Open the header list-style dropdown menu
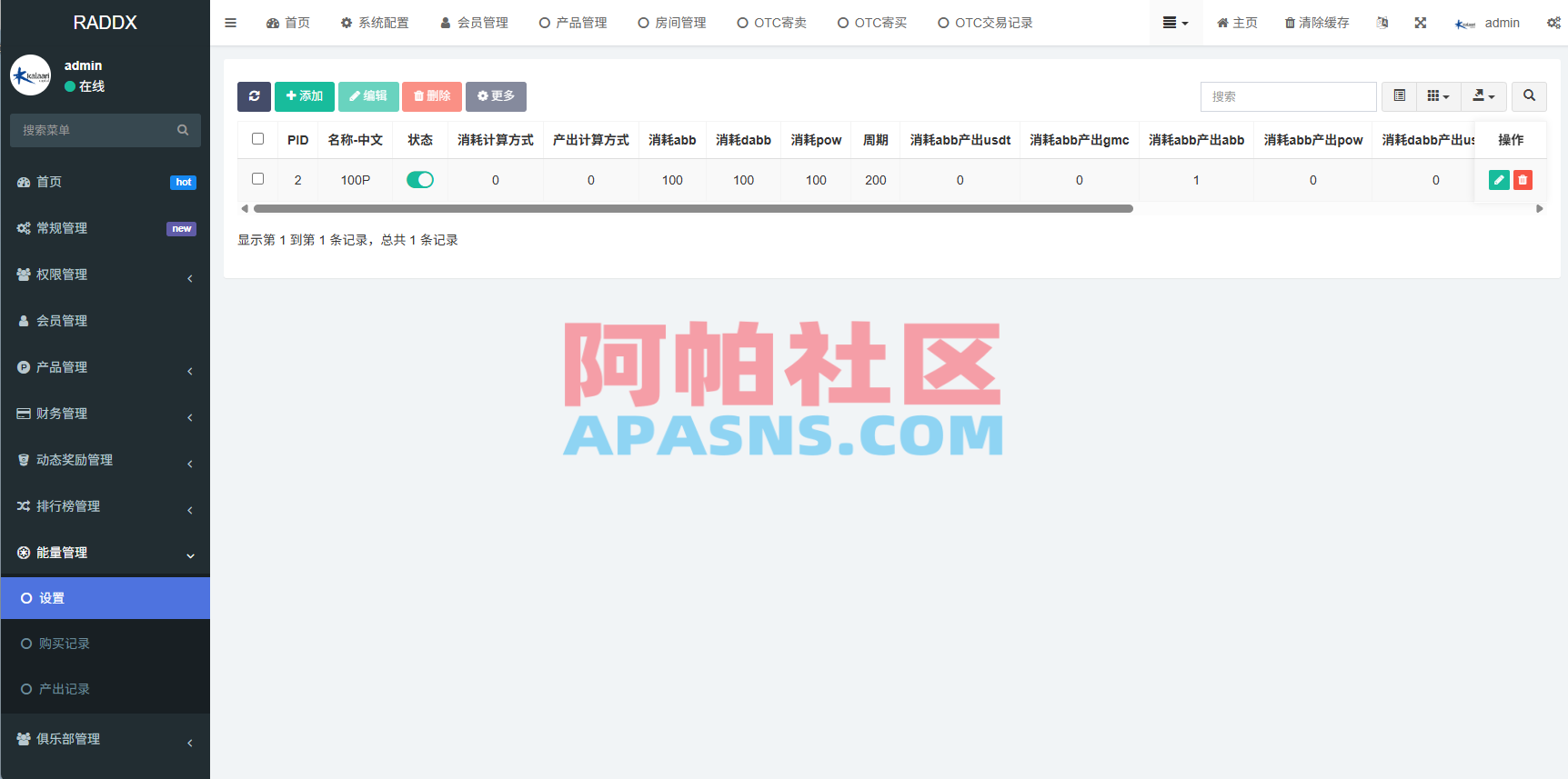The height and width of the screenshot is (779, 1568). click(x=1176, y=23)
